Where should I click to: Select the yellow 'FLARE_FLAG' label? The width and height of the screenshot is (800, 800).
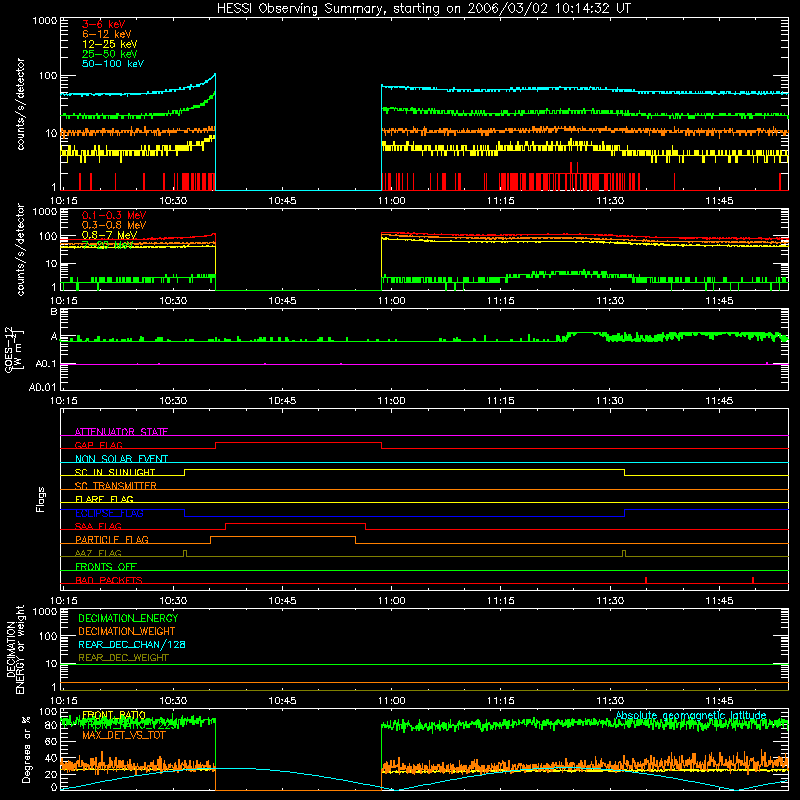(x=104, y=499)
